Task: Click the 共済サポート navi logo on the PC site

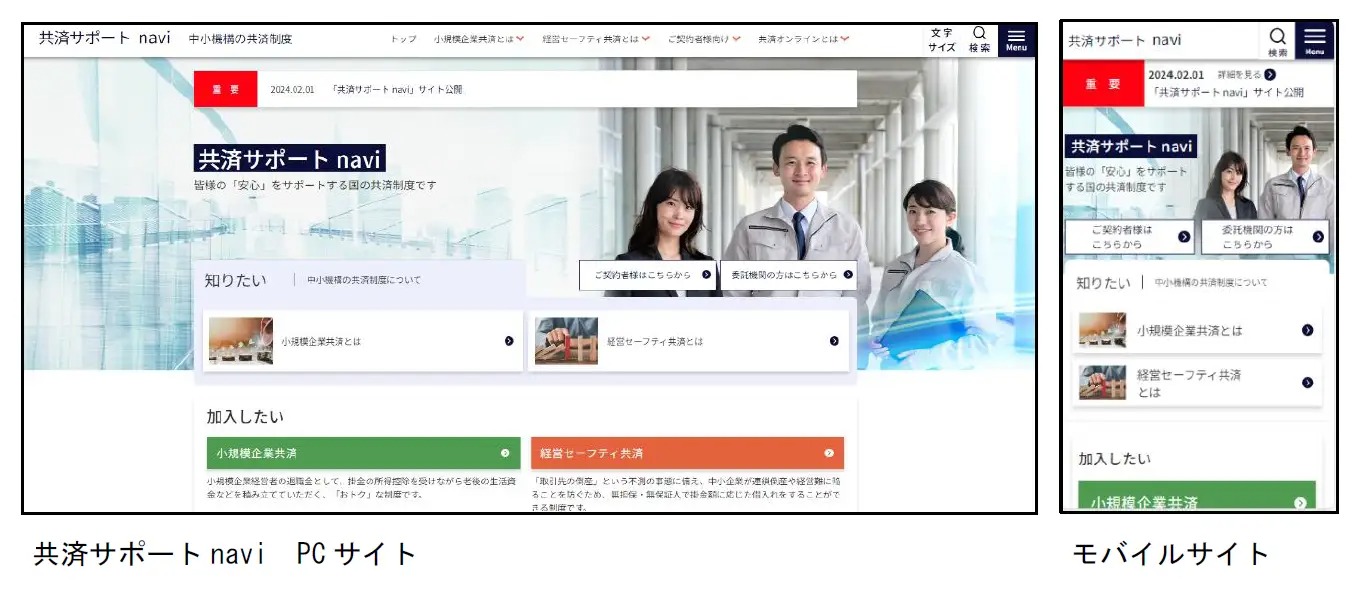Action: (x=105, y=38)
